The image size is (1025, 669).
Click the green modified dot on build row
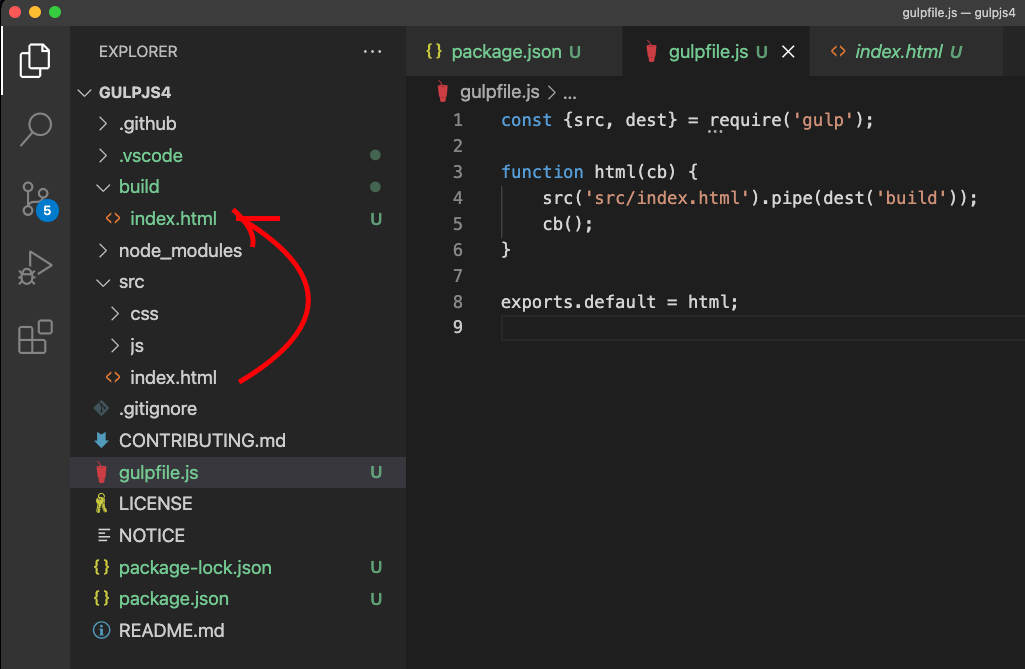click(375, 187)
